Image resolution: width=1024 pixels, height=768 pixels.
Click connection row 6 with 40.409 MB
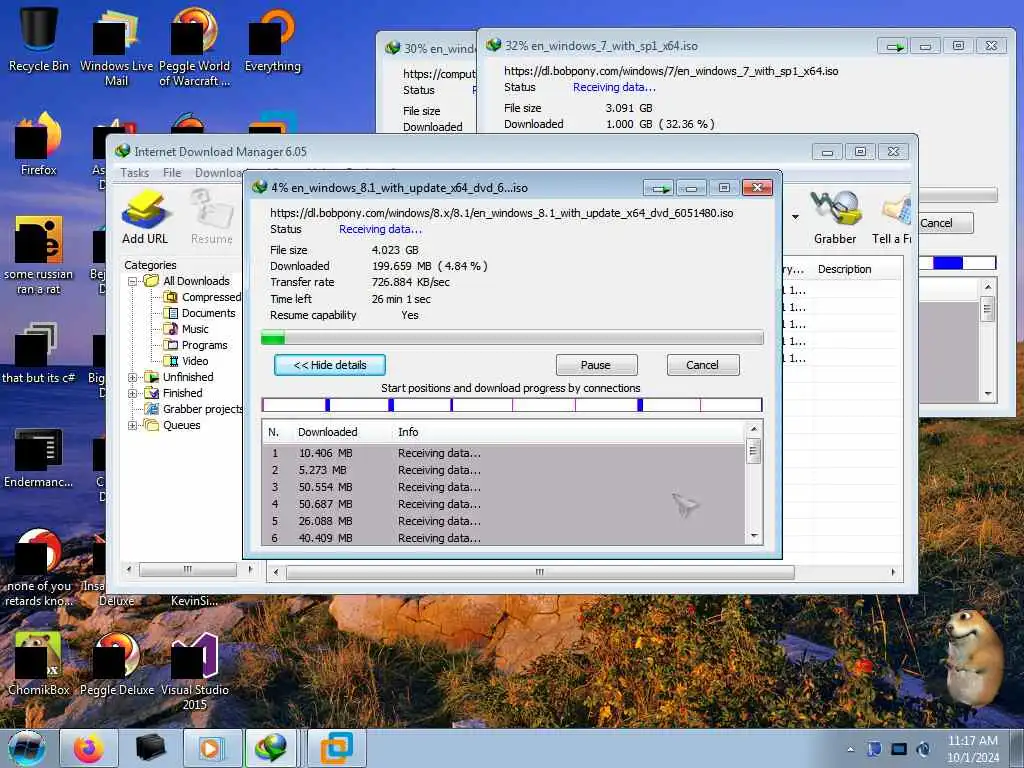pyautogui.click(x=504, y=538)
